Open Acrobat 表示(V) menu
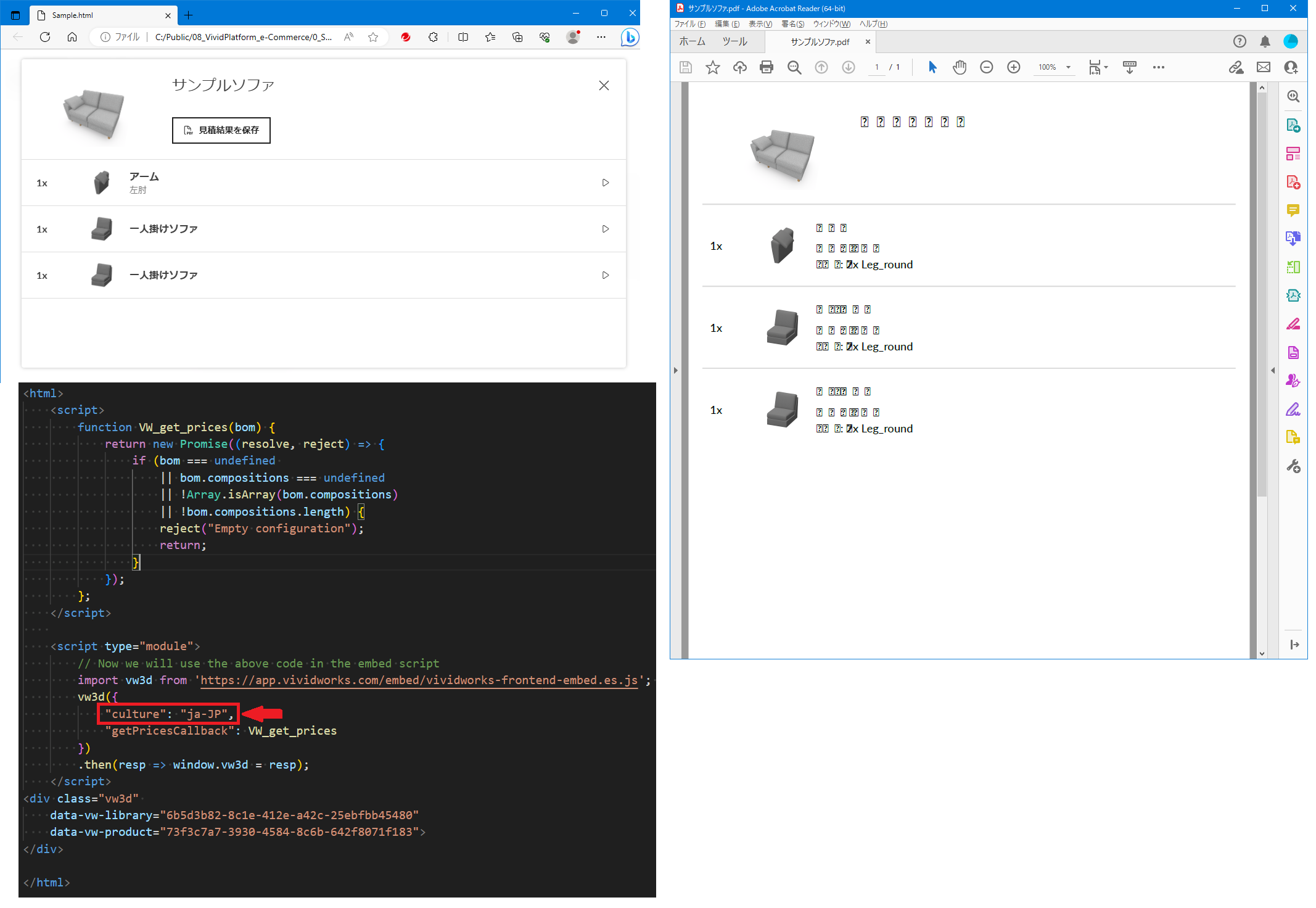Image resolution: width=1316 pixels, height=908 pixels. click(x=760, y=24)
